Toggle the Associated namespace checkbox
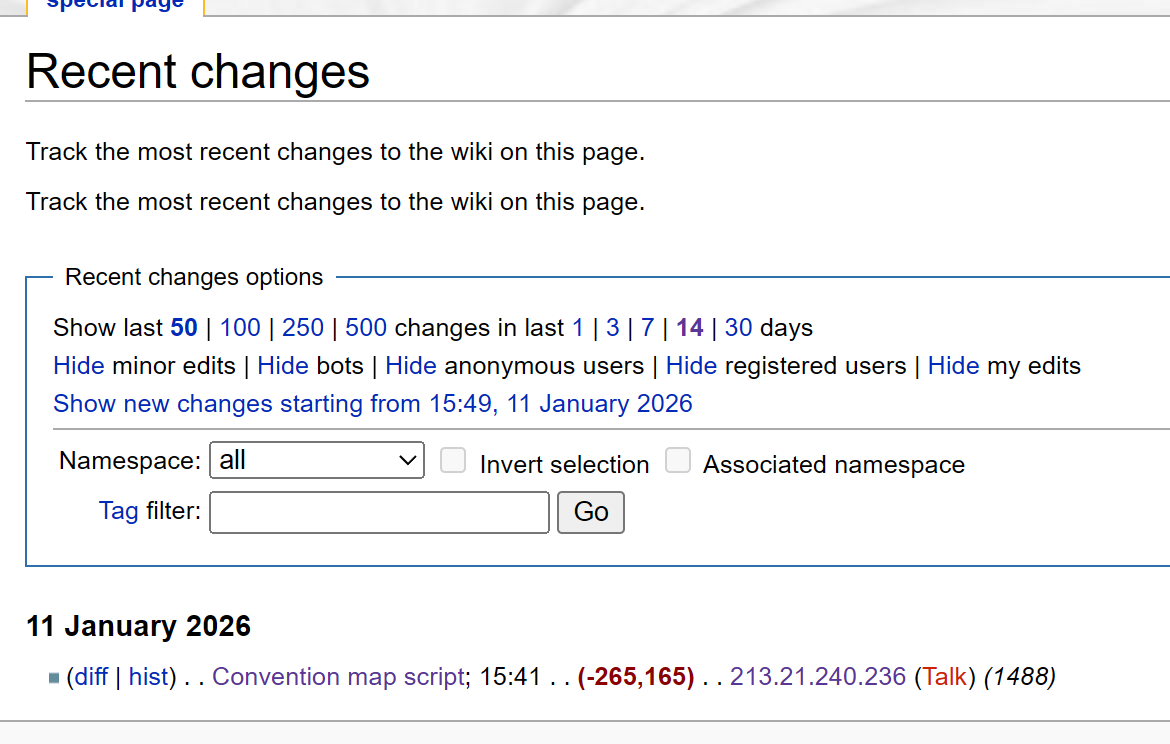 tap(678, 461)
